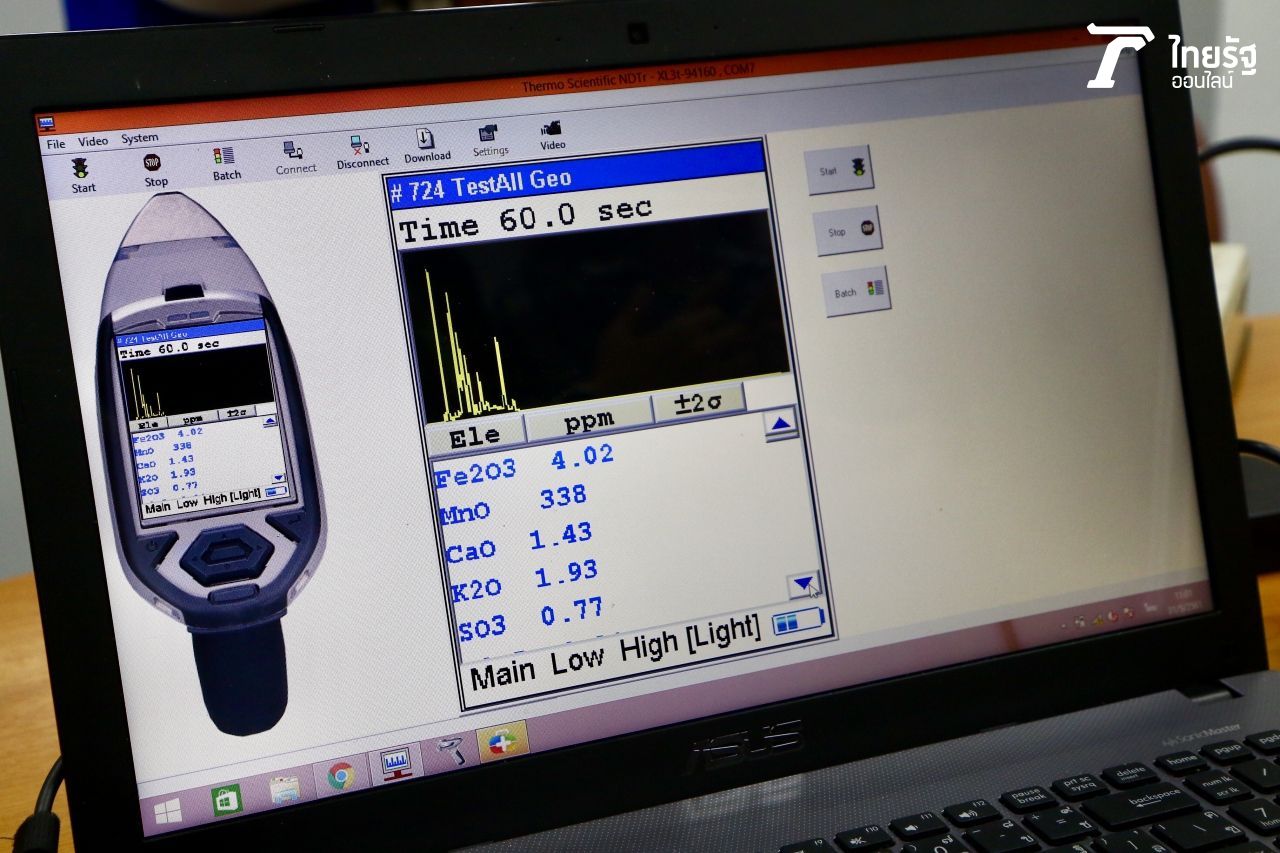Open the File menu
Viewport: 1280px width, 853px height.
pyautogui.click(x=55, y=144)
